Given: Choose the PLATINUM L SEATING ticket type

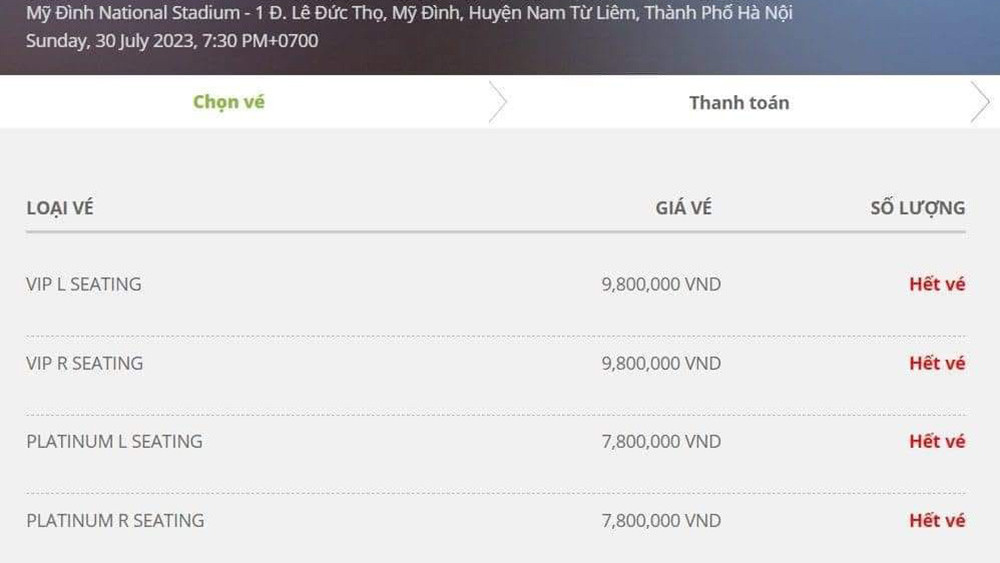Looking at the screenshot, I should point(114,441).
